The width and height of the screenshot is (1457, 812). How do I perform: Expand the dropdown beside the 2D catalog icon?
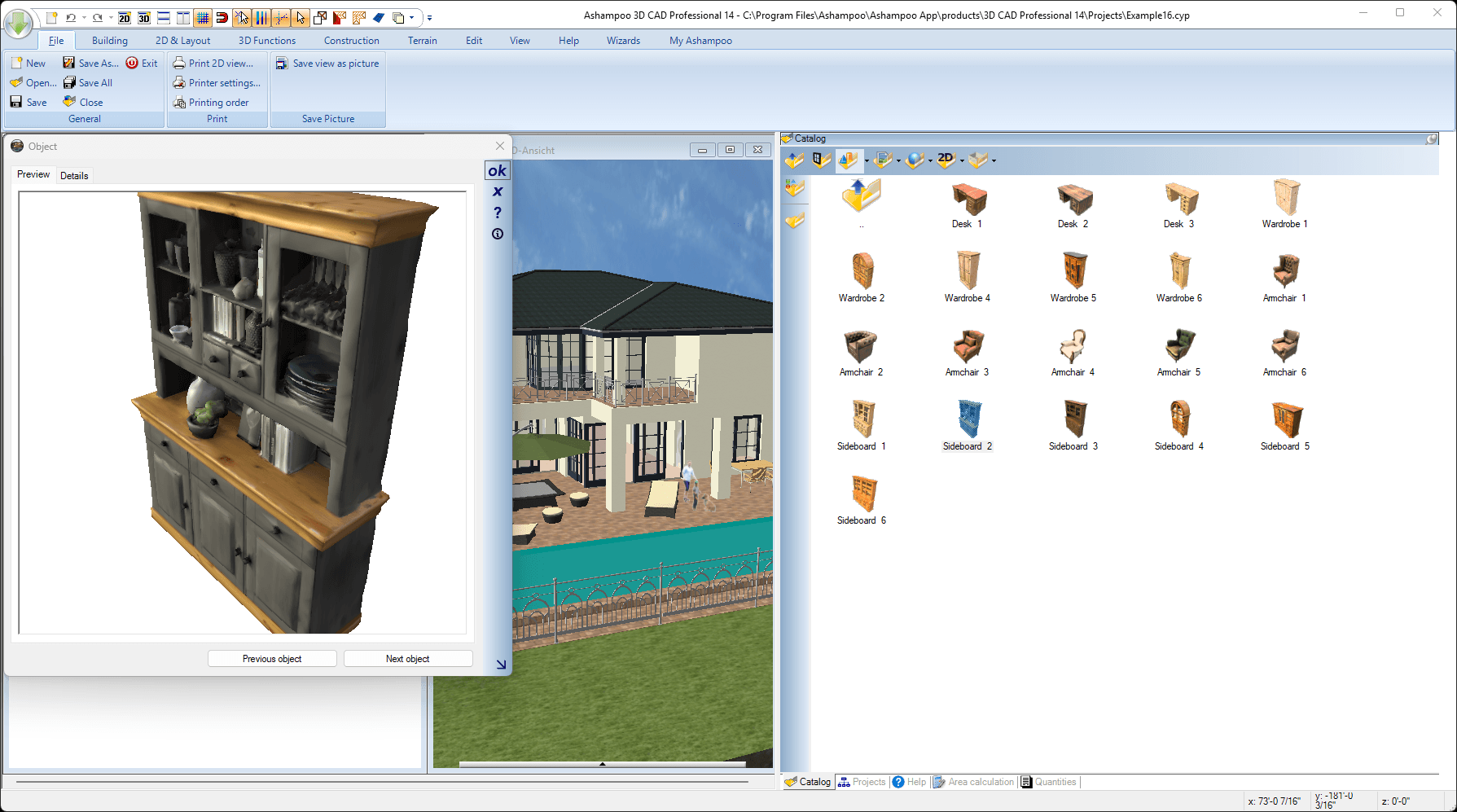click(x=962, y=161)
